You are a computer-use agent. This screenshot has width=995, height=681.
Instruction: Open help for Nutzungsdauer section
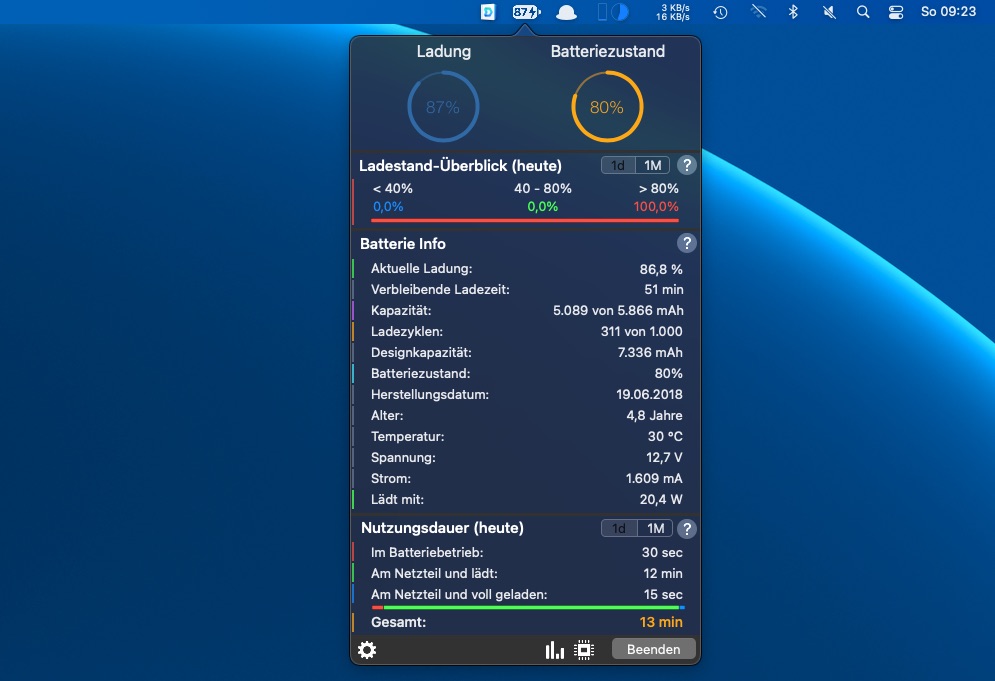(x=687, y=529)
